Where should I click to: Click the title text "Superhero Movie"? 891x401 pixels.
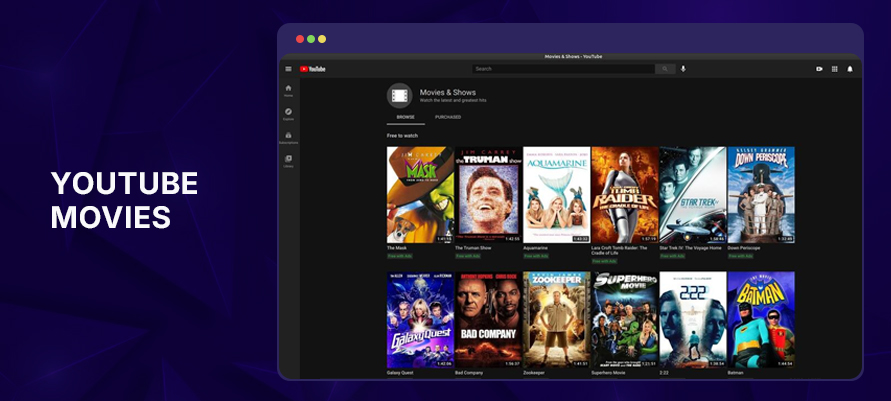[x=609, y=373]
